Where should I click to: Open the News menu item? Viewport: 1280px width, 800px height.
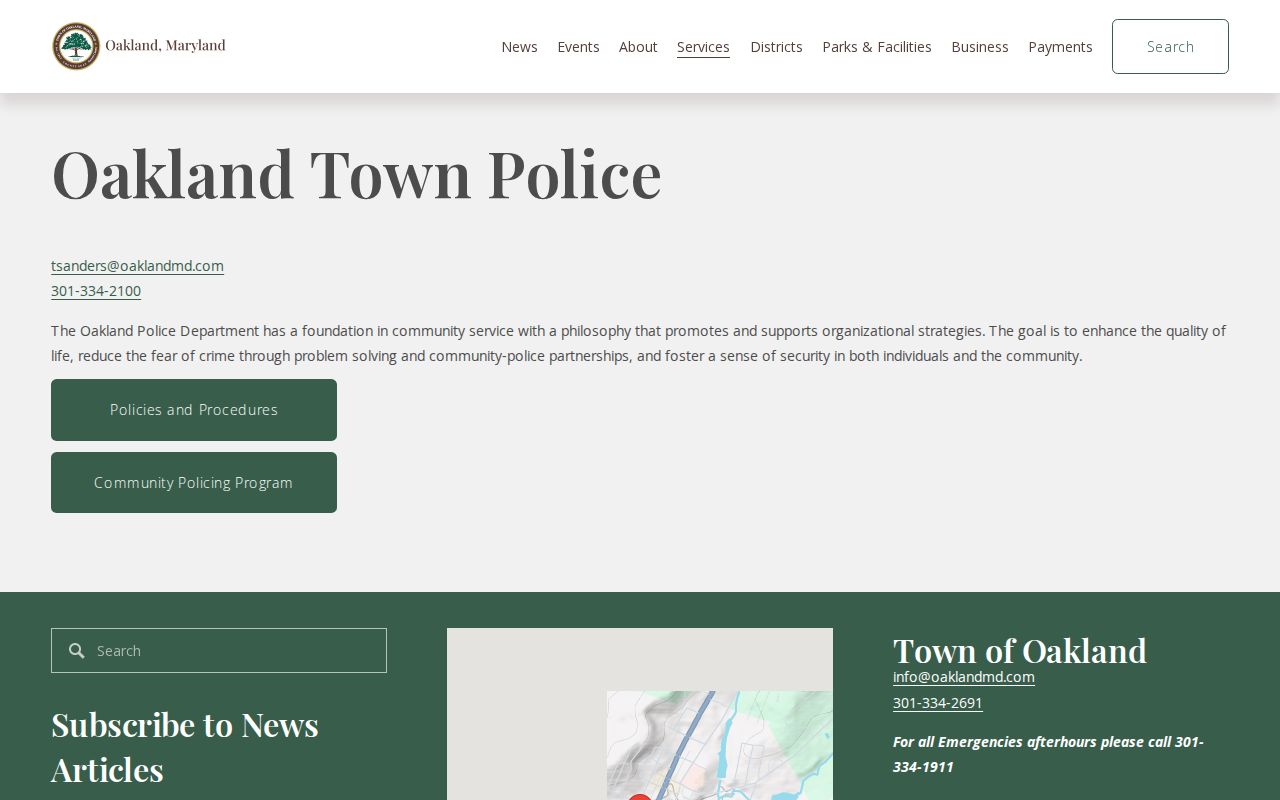(519, 47)
